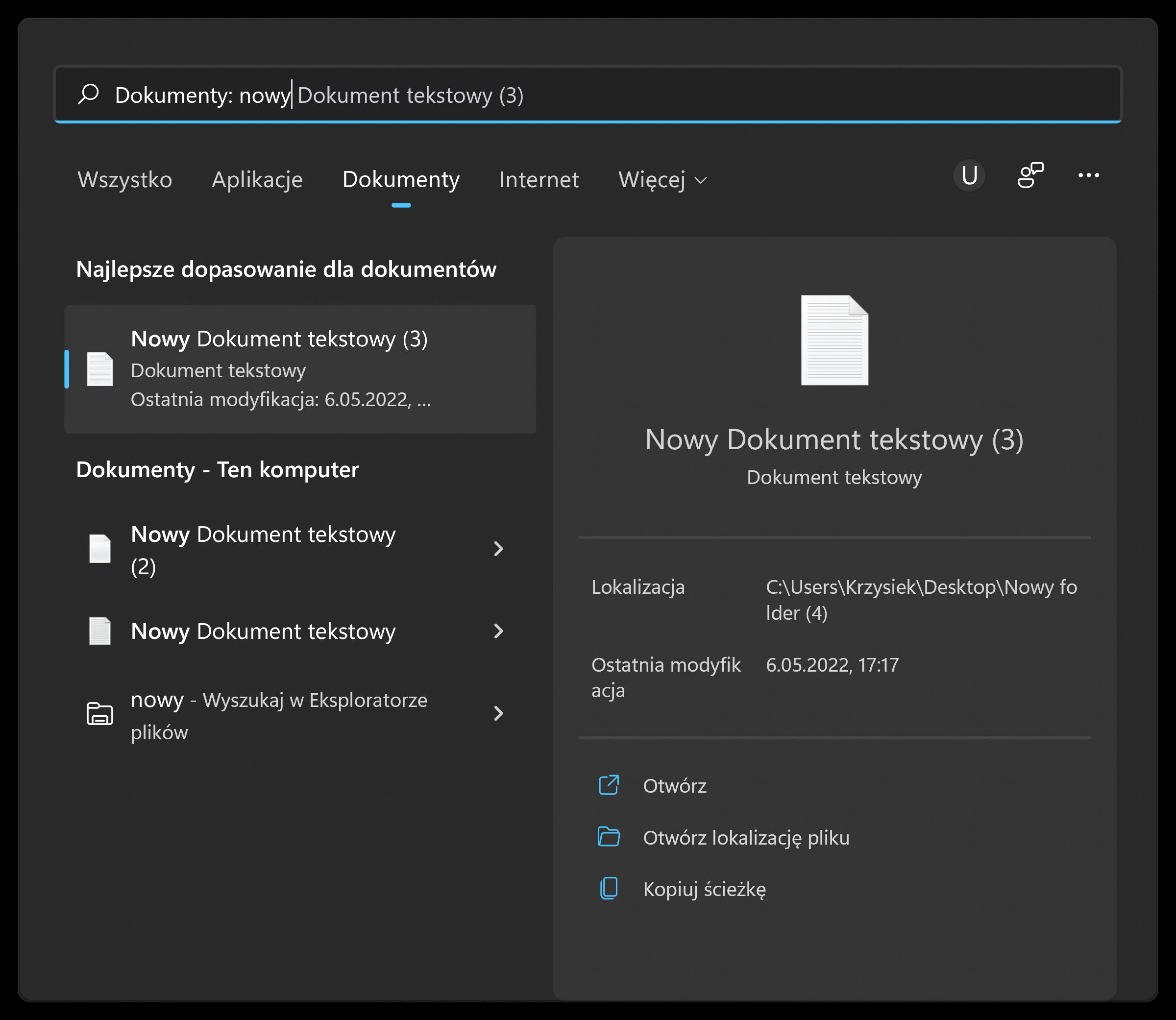The height and width of the screenshot is (1020, 1176).
Task: Click the folder icon for Otwórz lokalizację pliku
Action: [609, 837]
